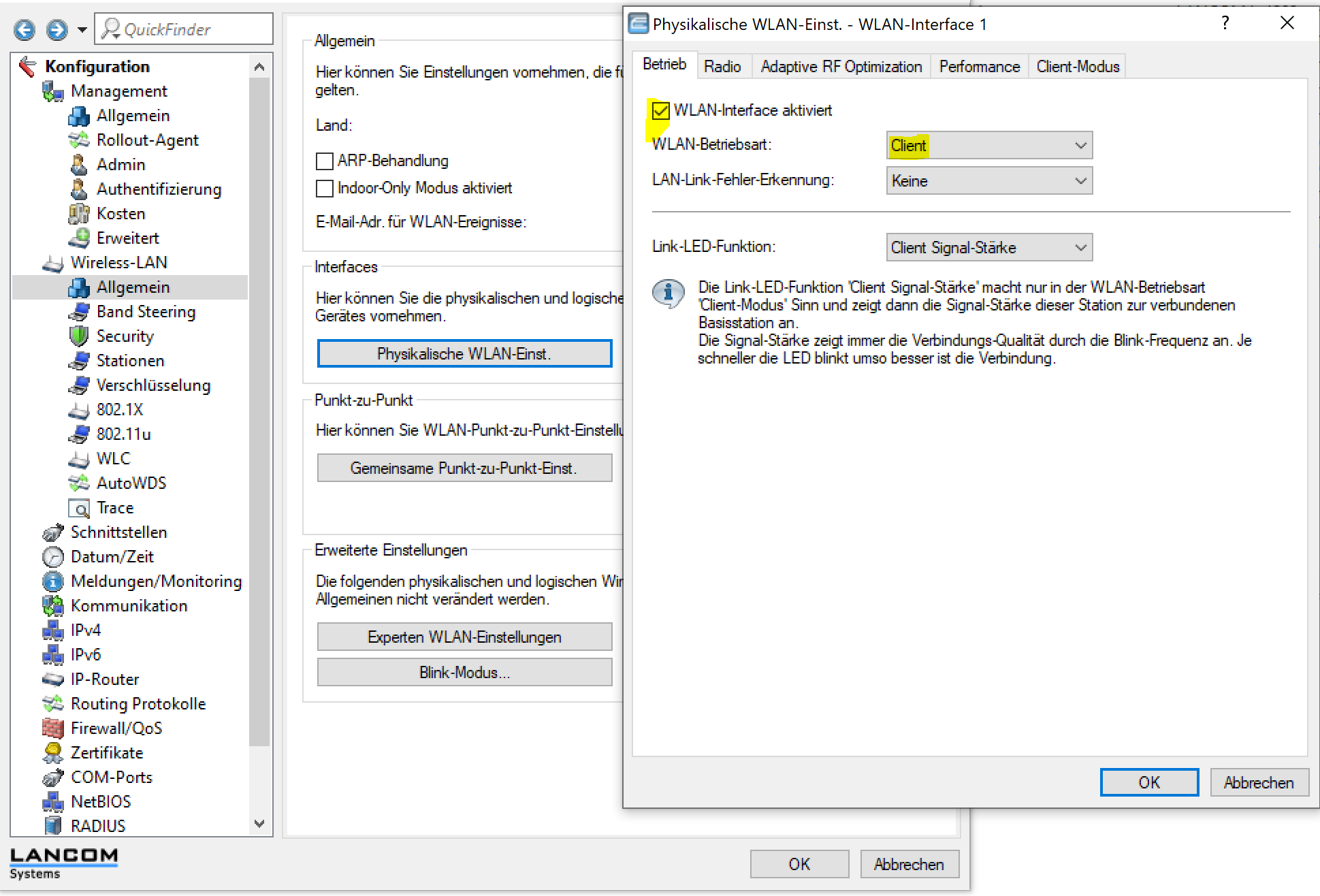Click the help question mark in dialog

(x=1225, y=24)
